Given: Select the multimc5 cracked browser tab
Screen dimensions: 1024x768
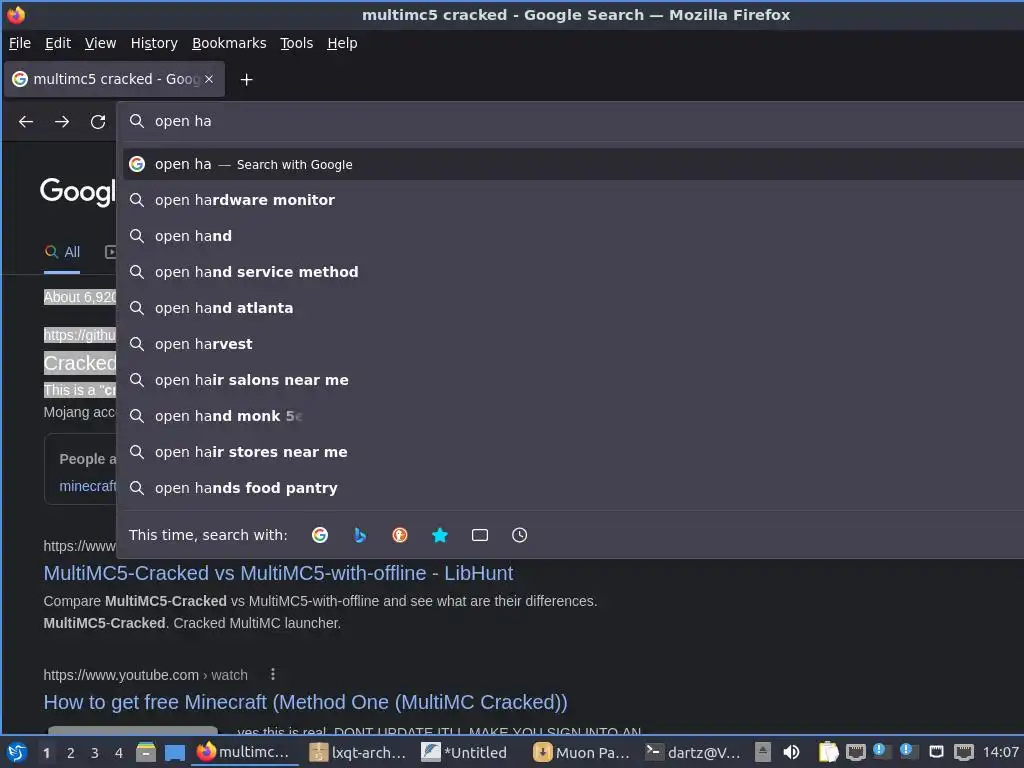Looking at the screenshot, I should pyautogui.click(x=114, y=79).
